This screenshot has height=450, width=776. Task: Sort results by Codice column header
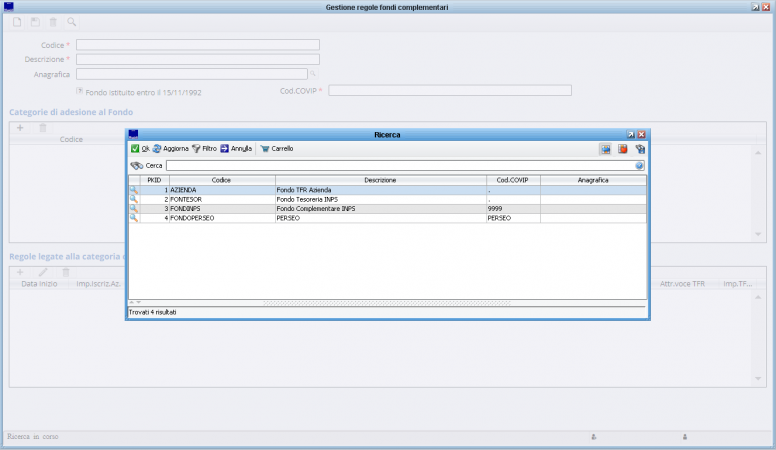(221, 180)
